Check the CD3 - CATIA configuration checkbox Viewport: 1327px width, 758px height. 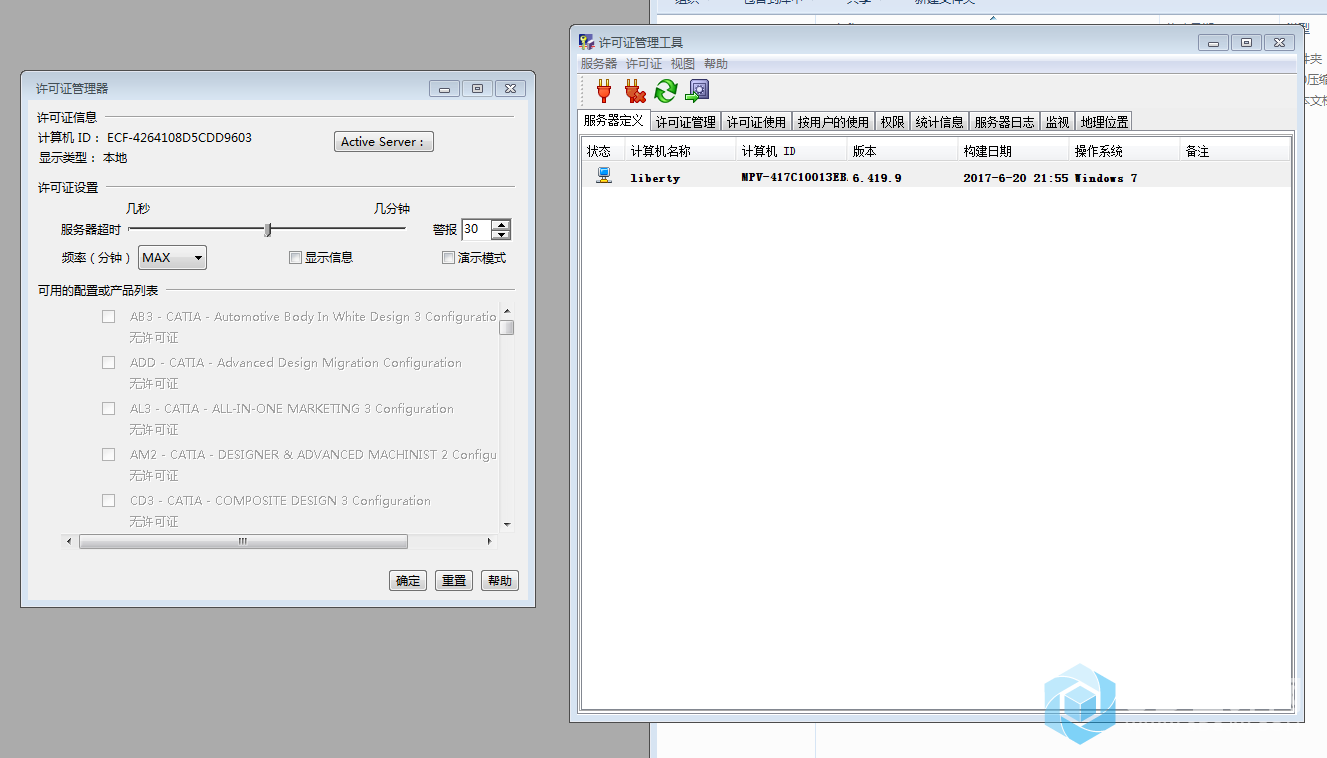click(108, 501)
